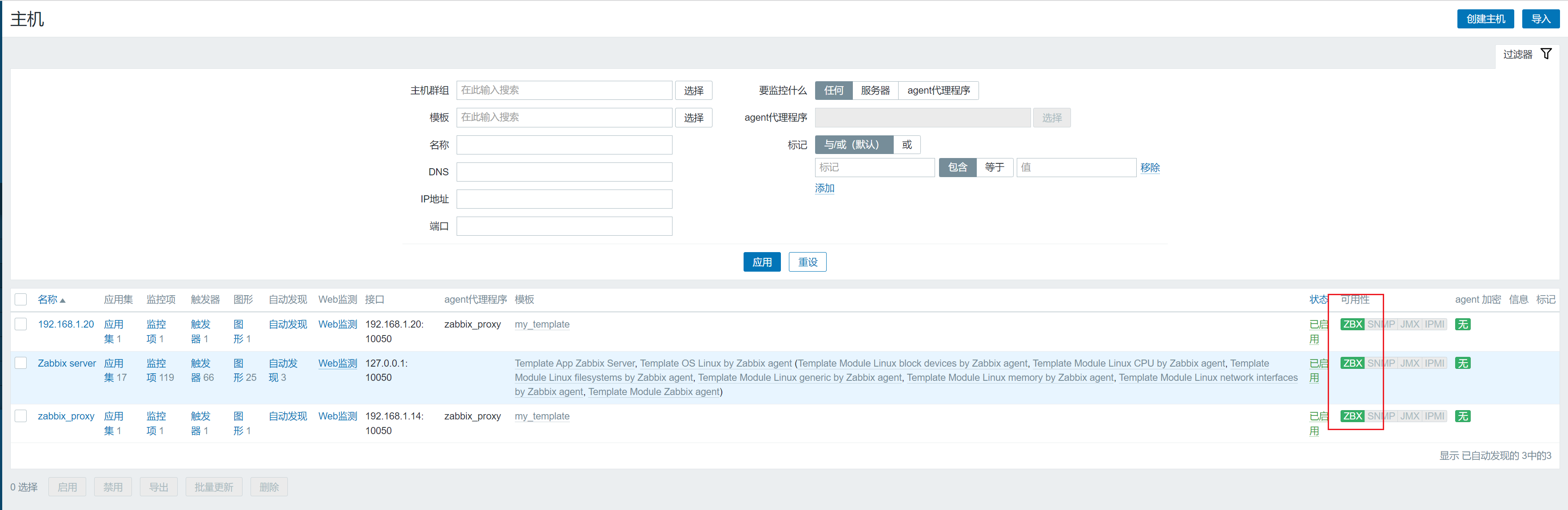The height and width of the screenshot is (510, 1568).
Task: Click the ZBX badge for Zabbix server
Action: pos(1353,364)
